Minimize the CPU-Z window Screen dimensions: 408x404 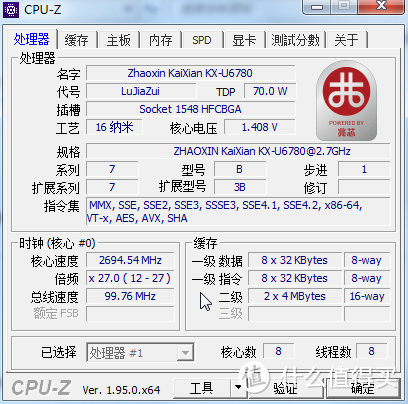pos(317,7)
